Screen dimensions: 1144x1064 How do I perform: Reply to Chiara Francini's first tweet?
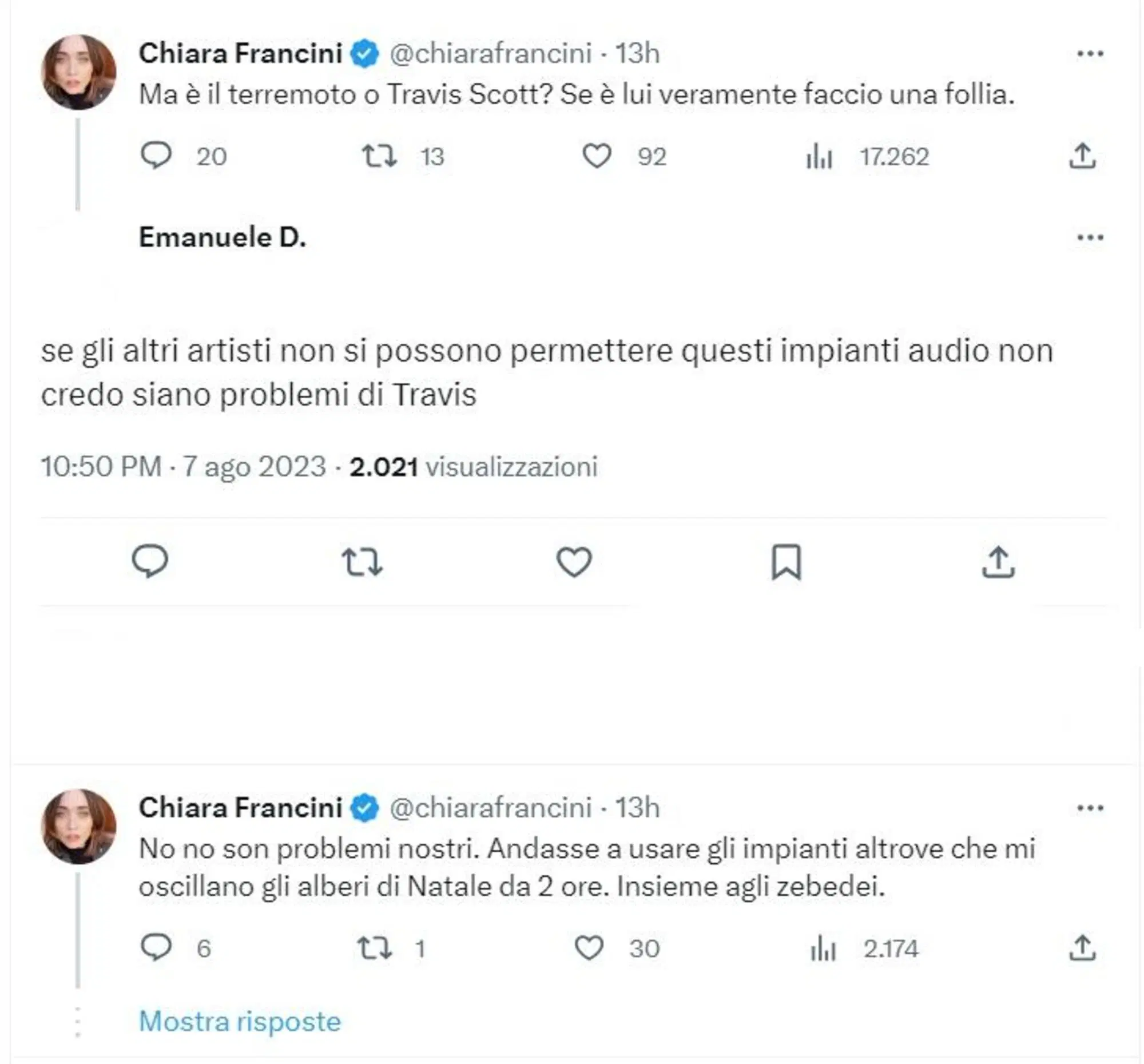click(x=156, y=156)
